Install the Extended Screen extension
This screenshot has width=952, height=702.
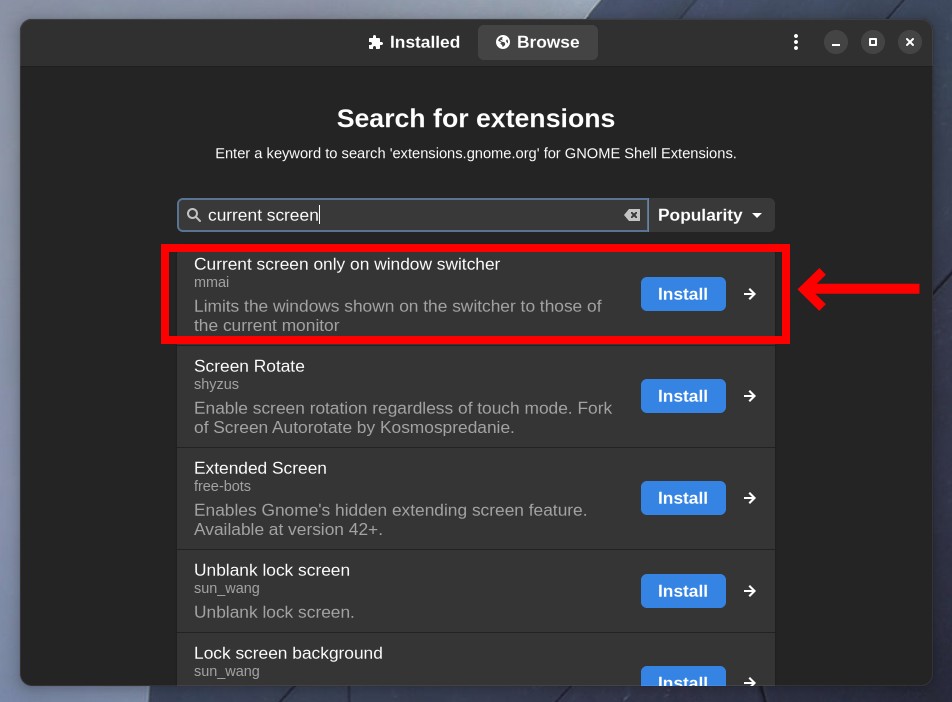(683, 498)
